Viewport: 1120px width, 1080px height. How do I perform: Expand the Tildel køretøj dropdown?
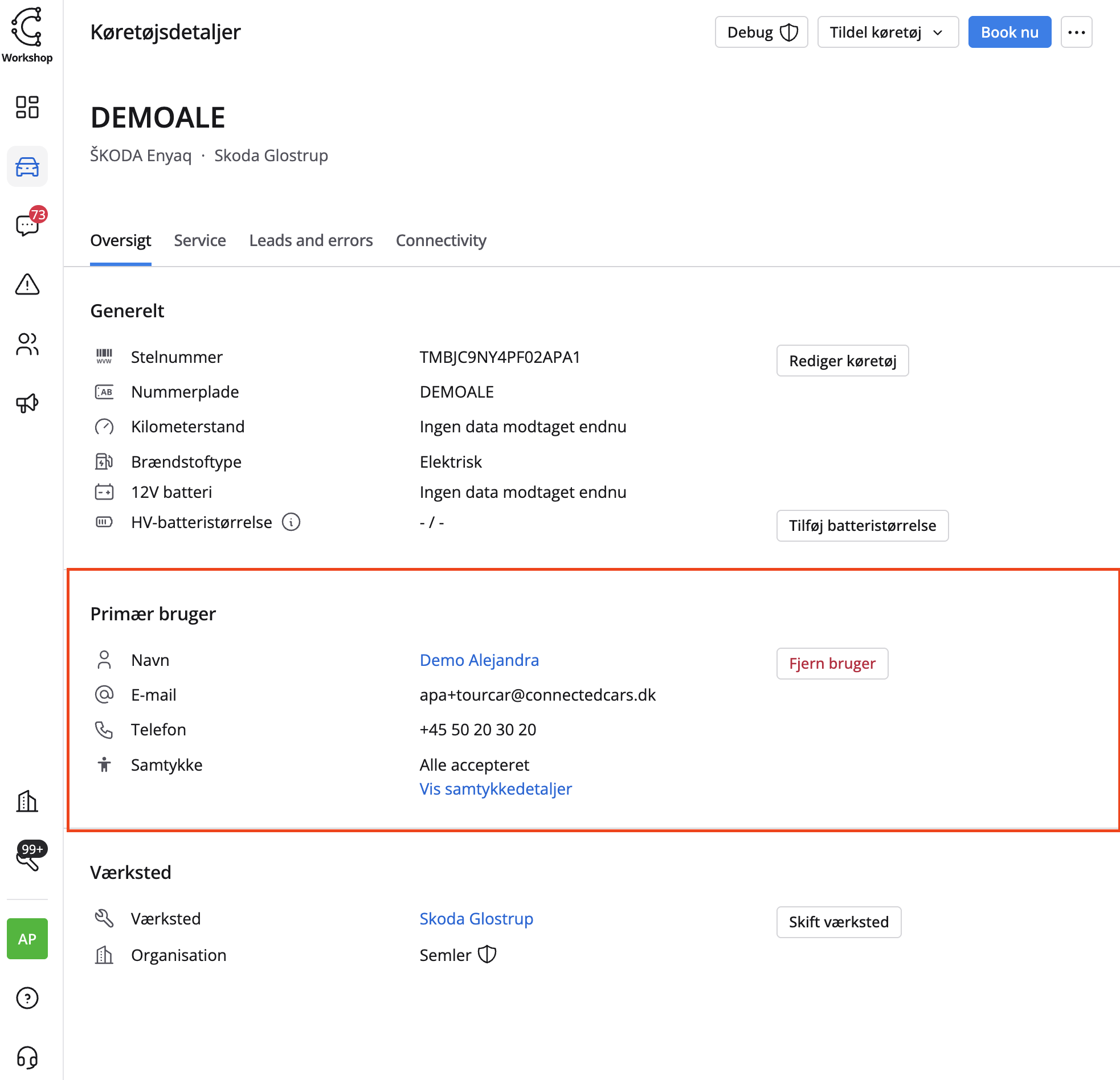click(888, 32)
